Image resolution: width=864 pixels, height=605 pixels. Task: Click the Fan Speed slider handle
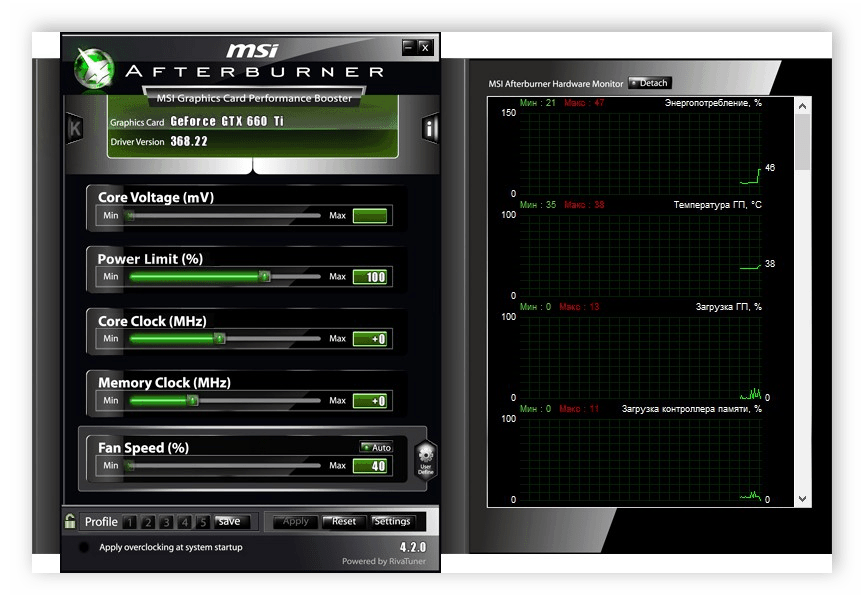130,466
